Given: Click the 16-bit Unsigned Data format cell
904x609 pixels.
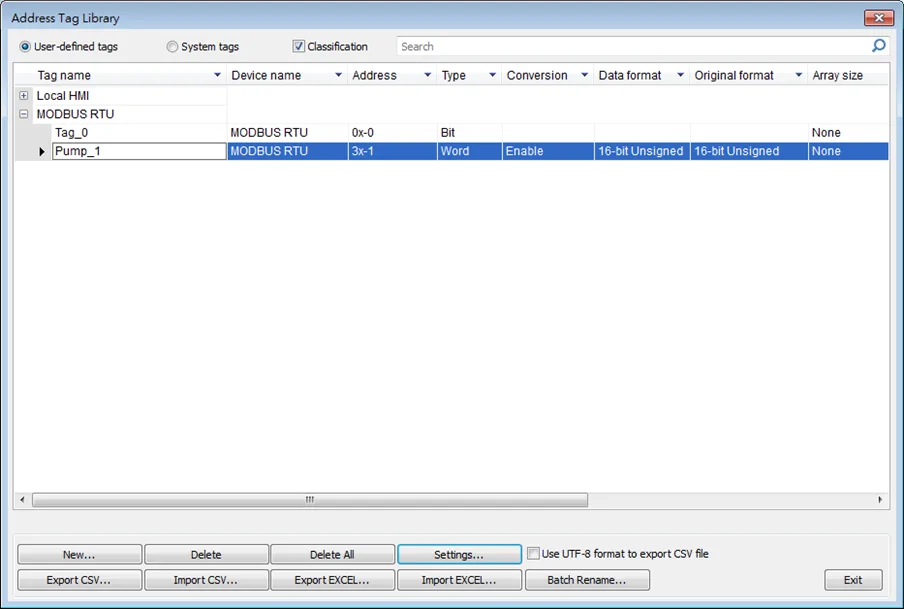Looking at the screenshot, I should pos(642,151).
